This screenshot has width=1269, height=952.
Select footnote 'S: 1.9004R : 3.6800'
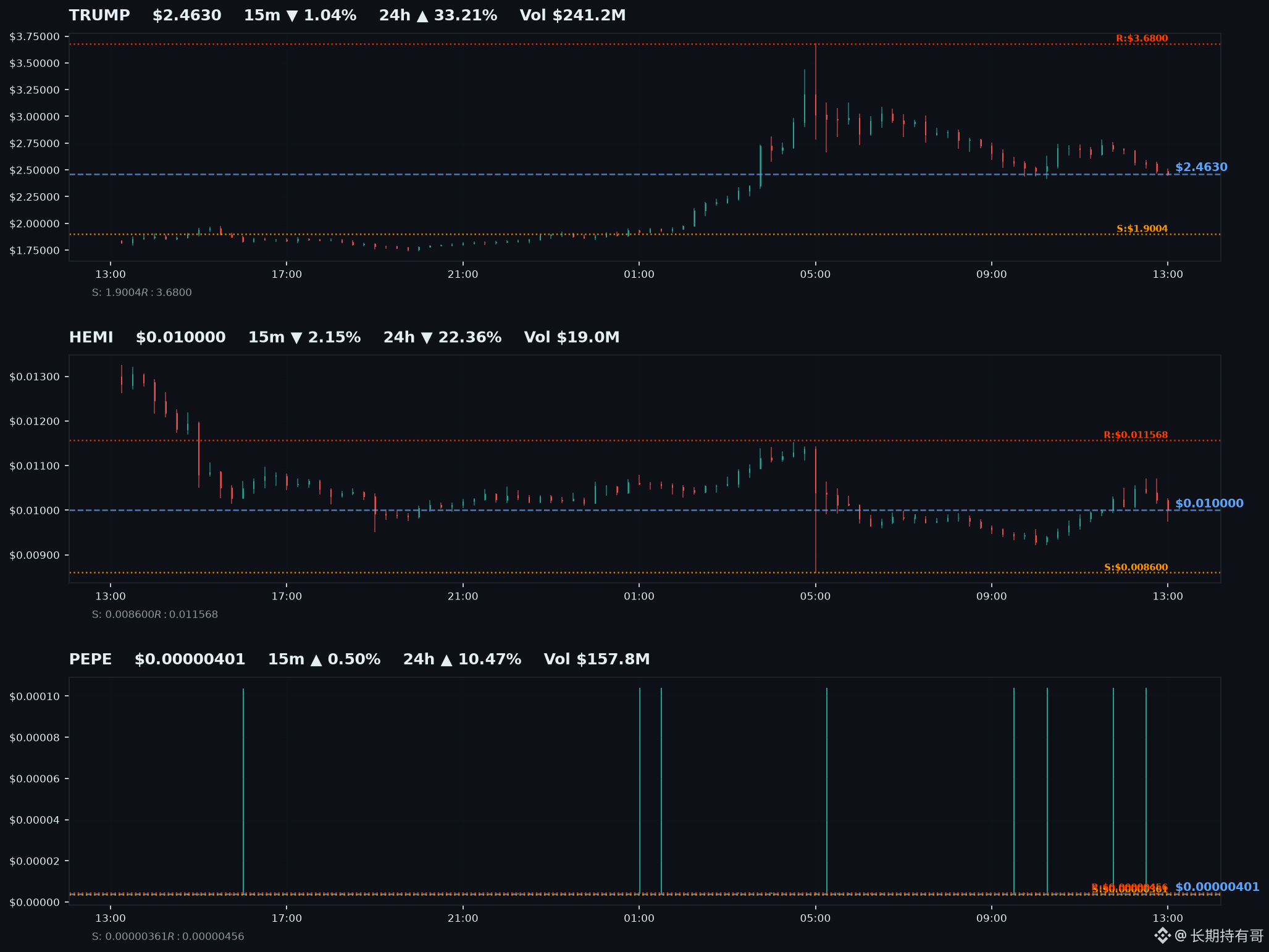coord(142,293)
